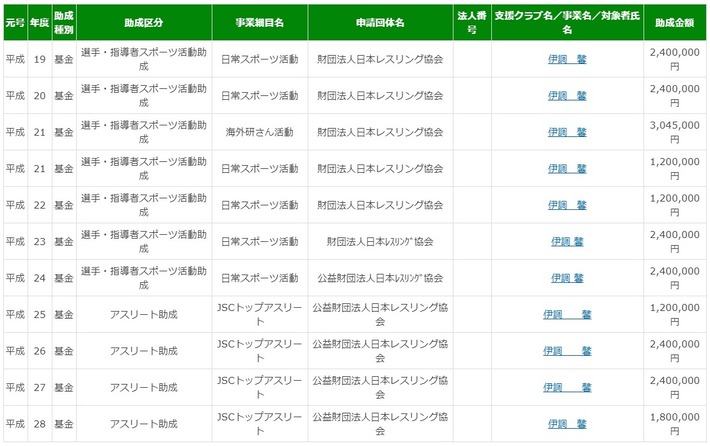
Task: Select the 財団法人 organization cell in the 平成23 row
Action: coord(380,242)
